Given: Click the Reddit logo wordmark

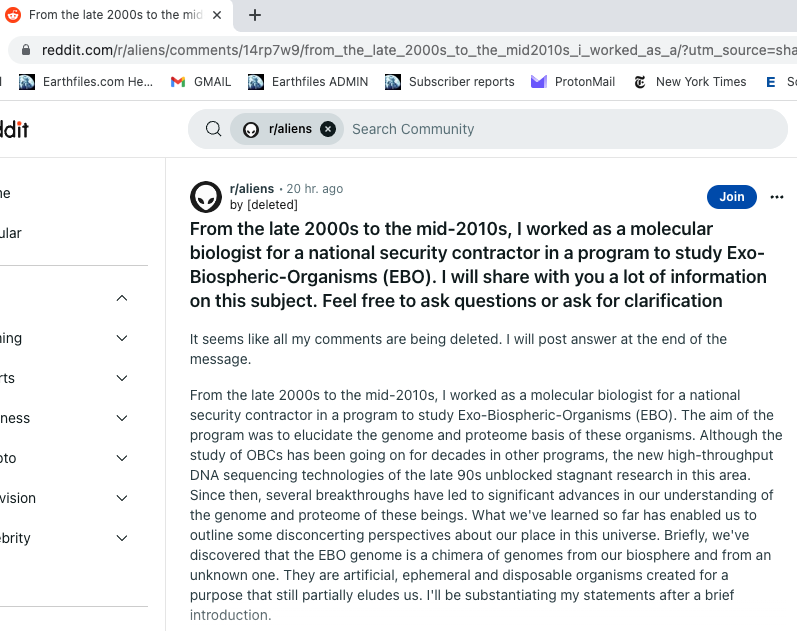Looking at the screenshot, I should point(14,130).
